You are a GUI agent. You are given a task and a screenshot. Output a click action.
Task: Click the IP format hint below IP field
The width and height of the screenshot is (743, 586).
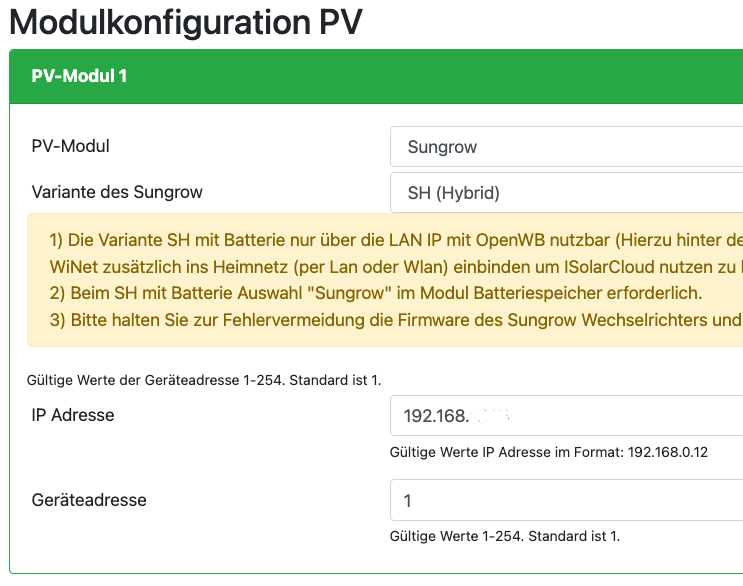(548, 452)
